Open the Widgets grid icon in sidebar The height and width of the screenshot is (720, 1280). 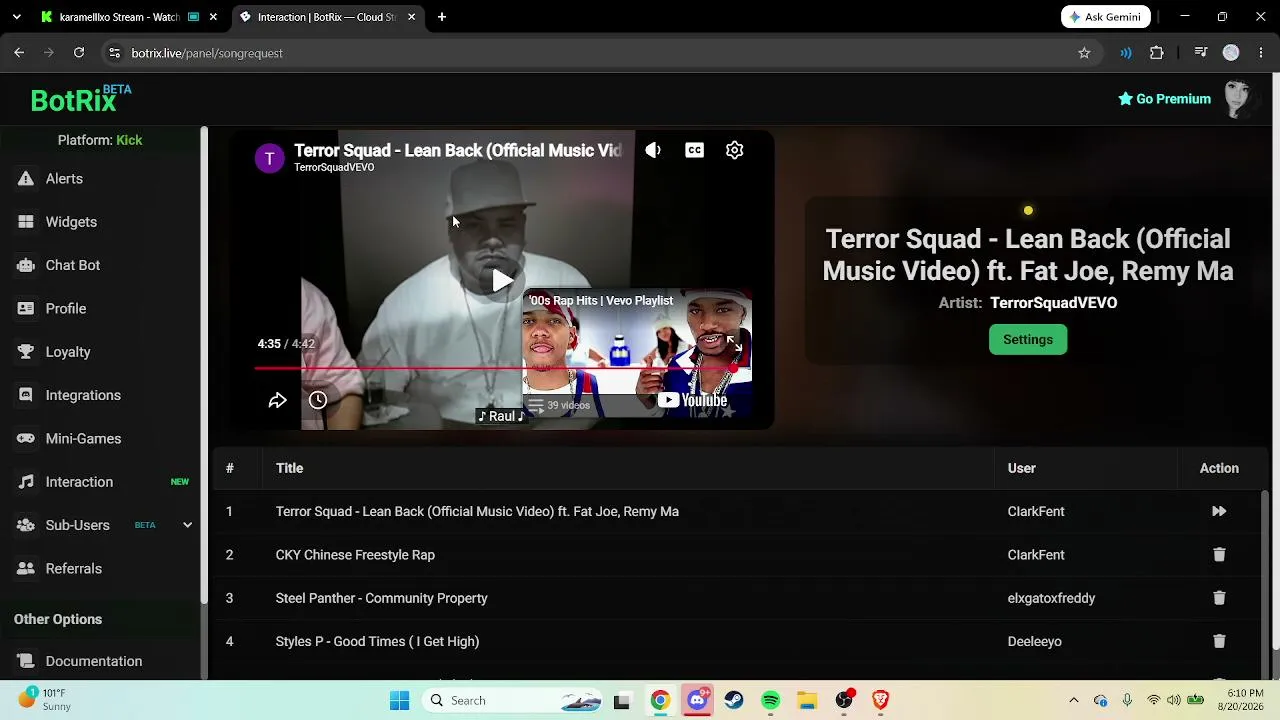tap(26, 222)
